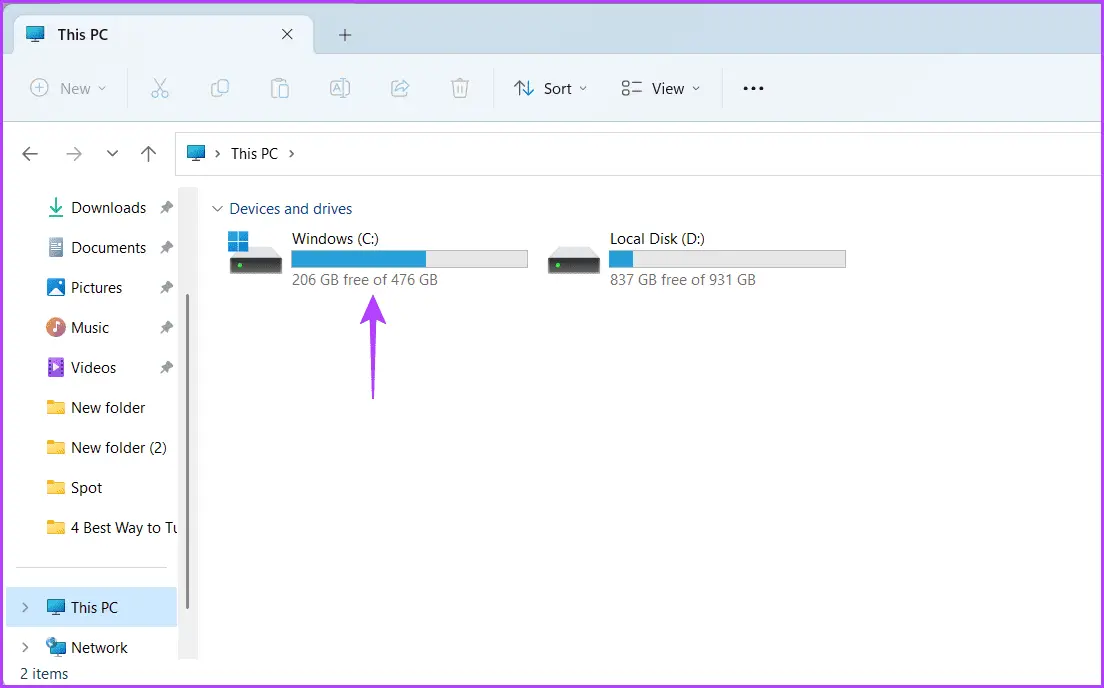Open the See more ellipsis menu
Viewport: 1104px width, 688px height.
(x=753, y=88)
